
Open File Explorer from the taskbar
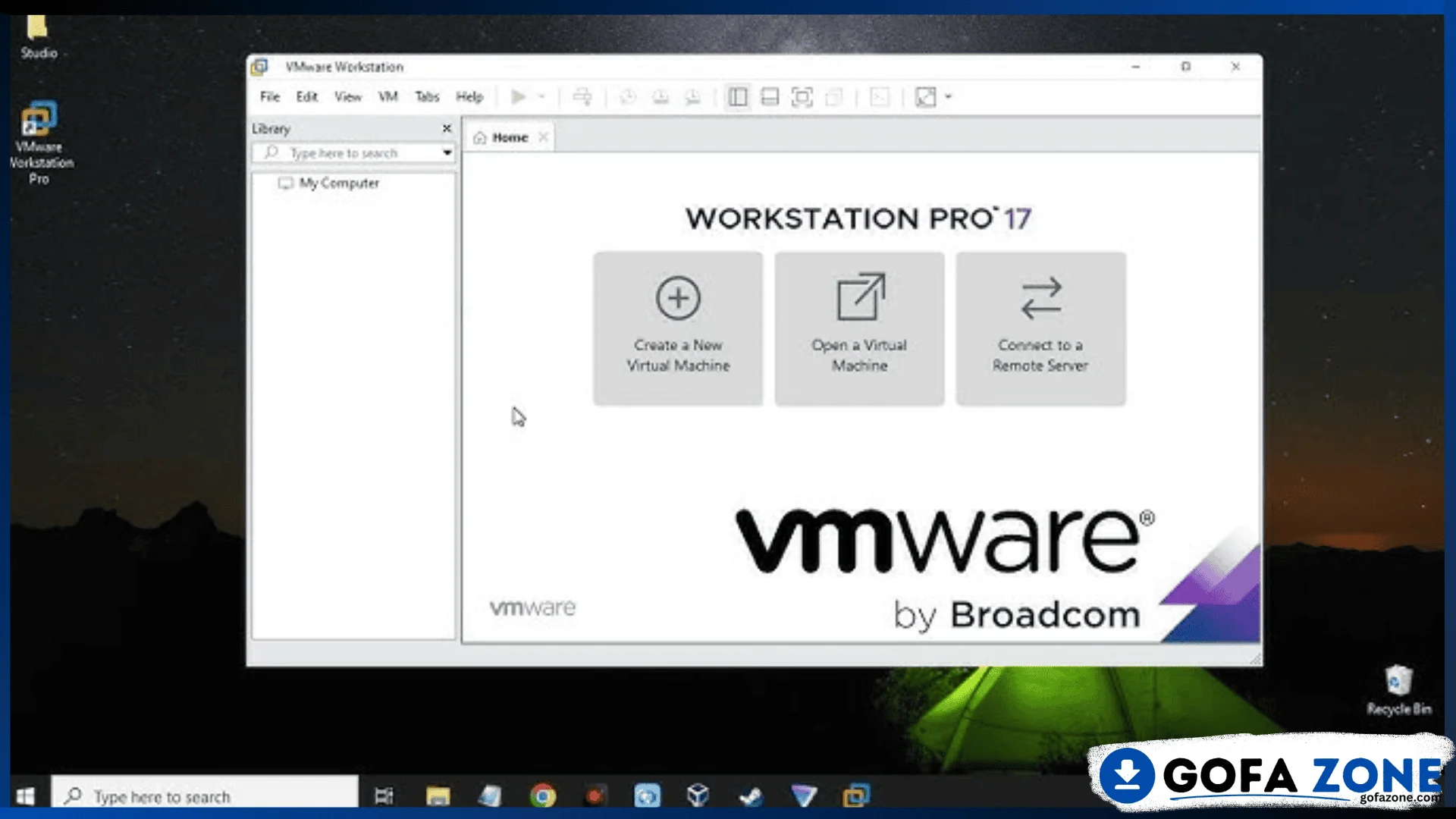[438, 795]
